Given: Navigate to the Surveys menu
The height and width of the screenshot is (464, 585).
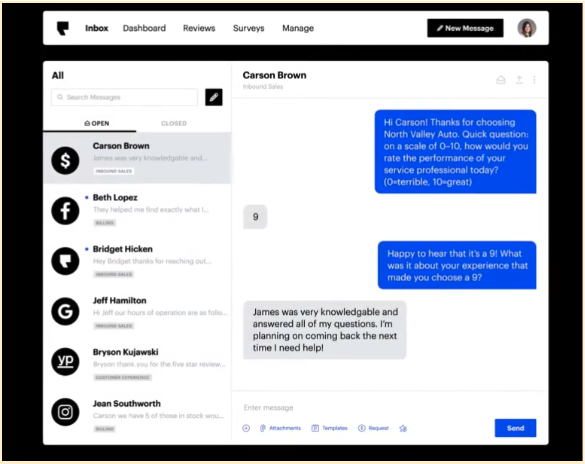Looking at the screenshot, I should (x=248, y=28).
